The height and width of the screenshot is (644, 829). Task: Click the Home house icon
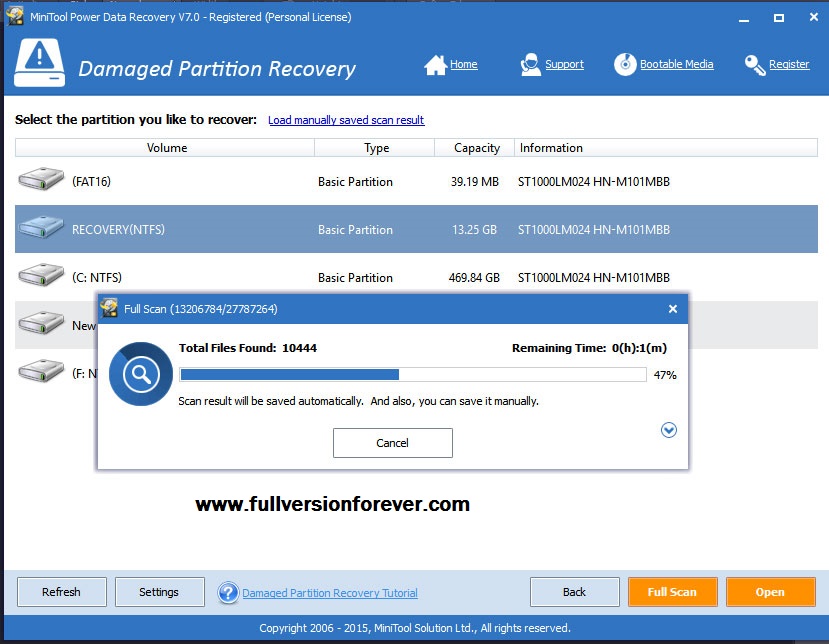tap(435, 65)
